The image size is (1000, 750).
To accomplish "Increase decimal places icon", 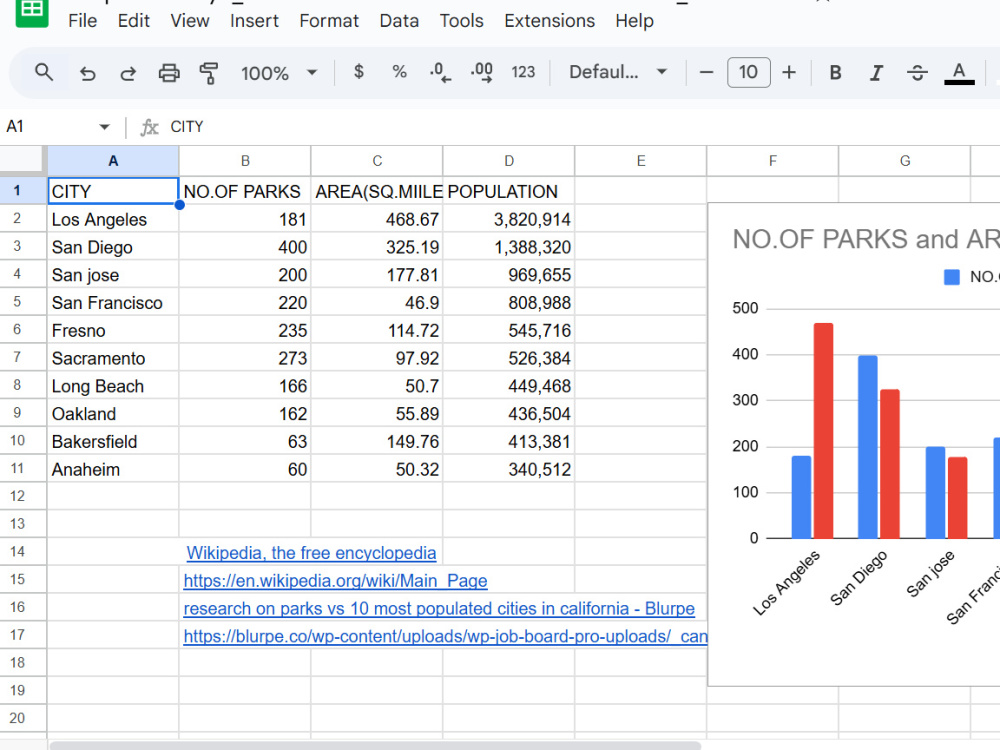I will click(x=482, y=73).
